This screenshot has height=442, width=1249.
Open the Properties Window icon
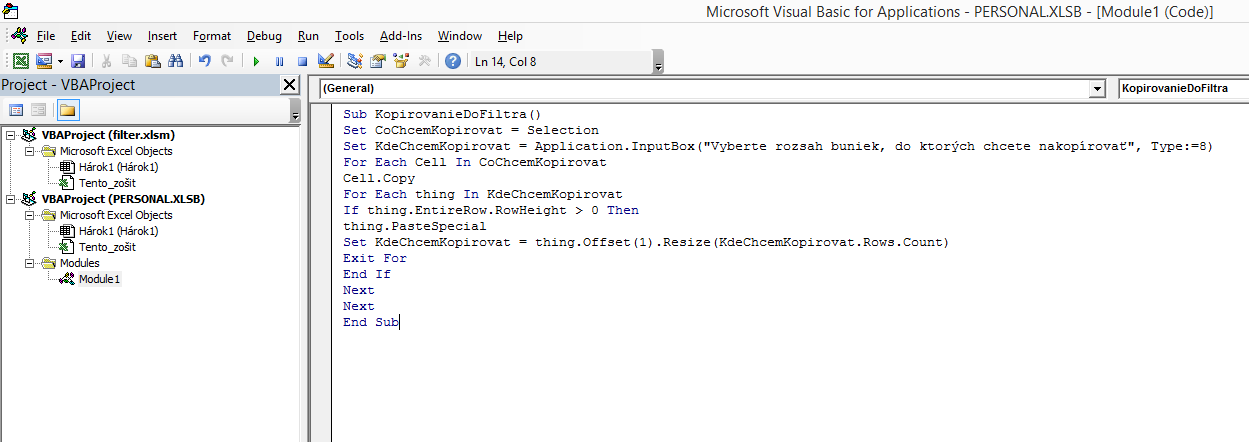[x=378, y=61]
